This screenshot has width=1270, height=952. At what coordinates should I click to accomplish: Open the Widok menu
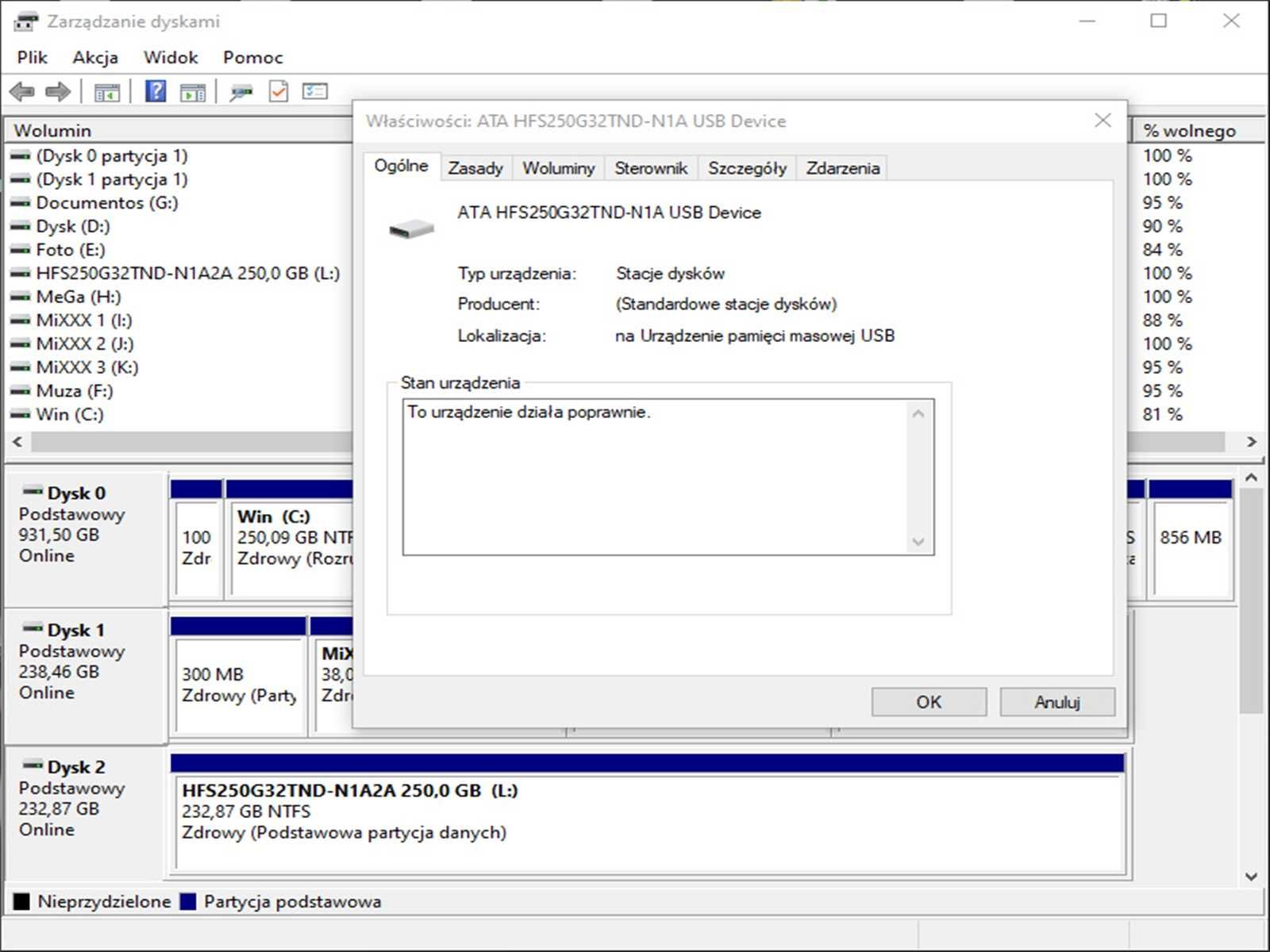click(171, 57)
